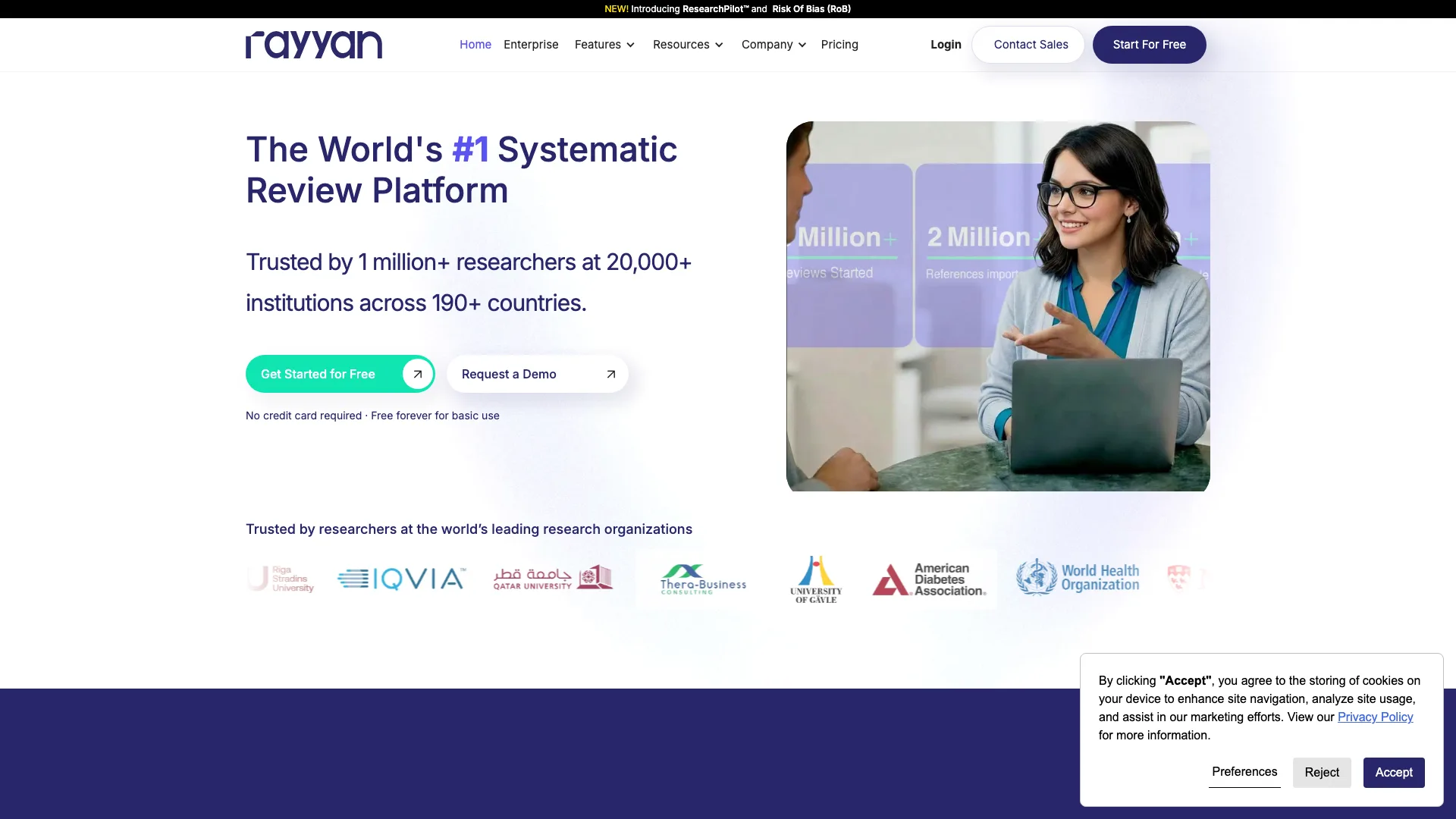Screen dimensions: 1456x819
Task: Click Get Started for Free
Action: click(340, 374)
